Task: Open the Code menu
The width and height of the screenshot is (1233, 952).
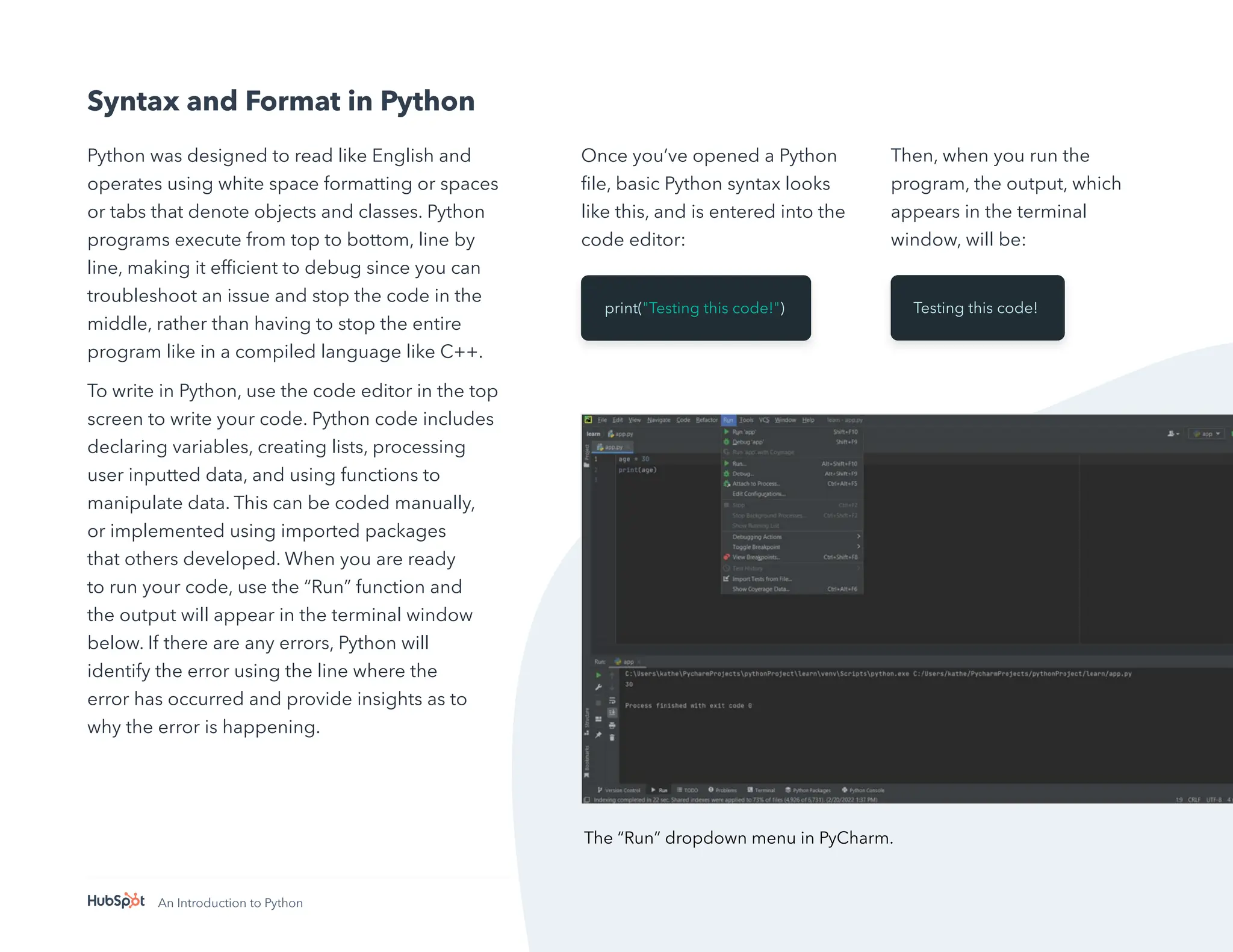Action: point(683,420)
